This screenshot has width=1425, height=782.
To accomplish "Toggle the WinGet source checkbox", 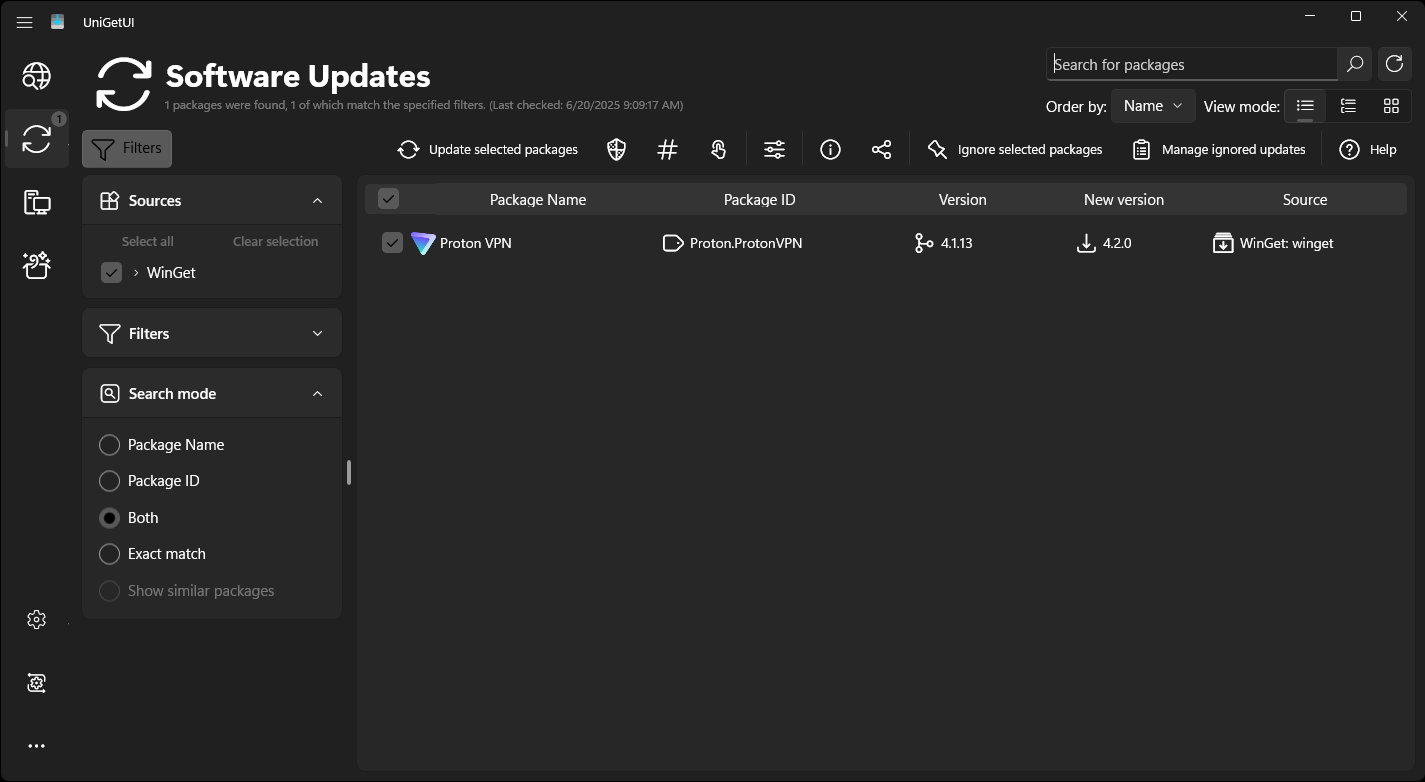I will [x=111, y=273].
